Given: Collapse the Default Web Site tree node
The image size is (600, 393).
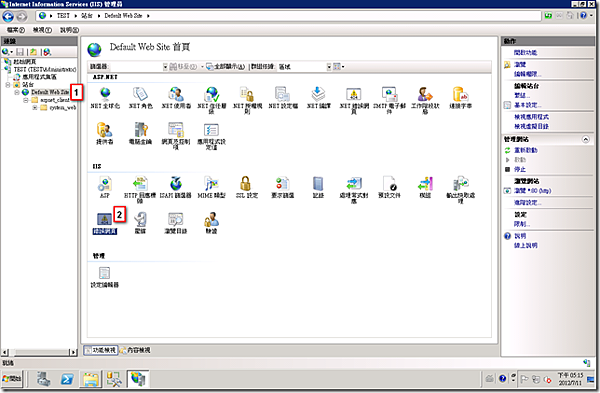Looking at the screenshot, I should [17, 92].
